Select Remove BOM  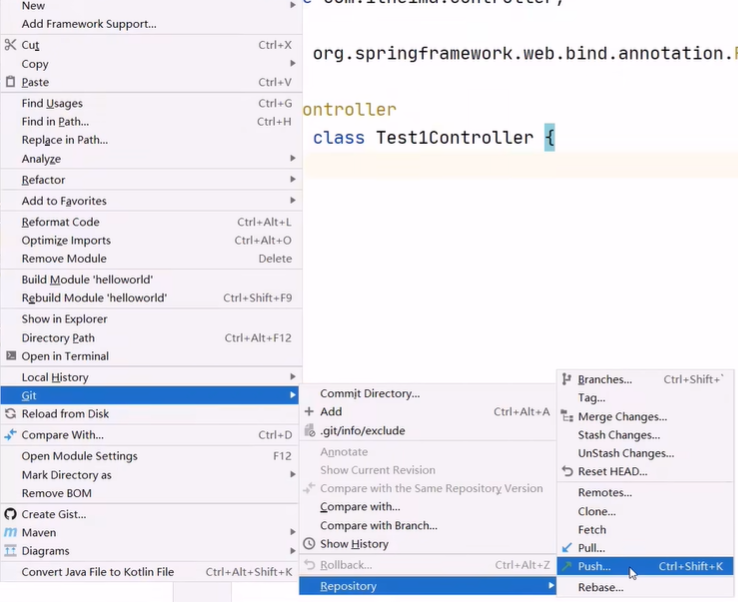click(151, 493)
